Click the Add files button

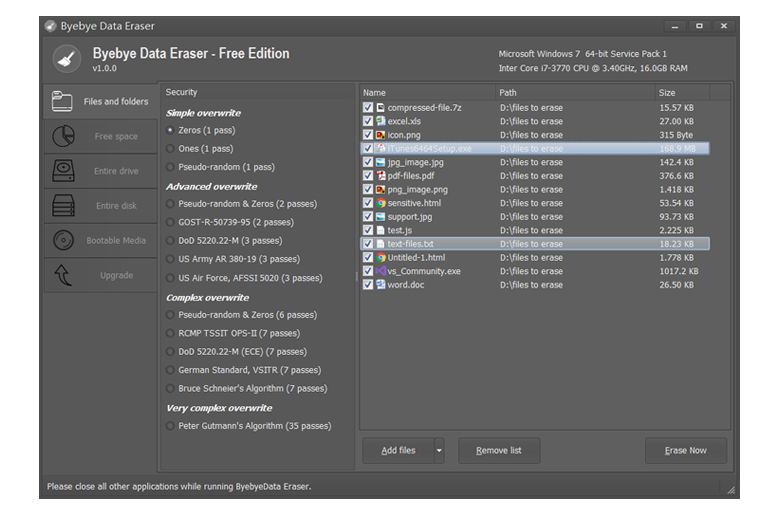pyautogui.click(x=398, y=450)
